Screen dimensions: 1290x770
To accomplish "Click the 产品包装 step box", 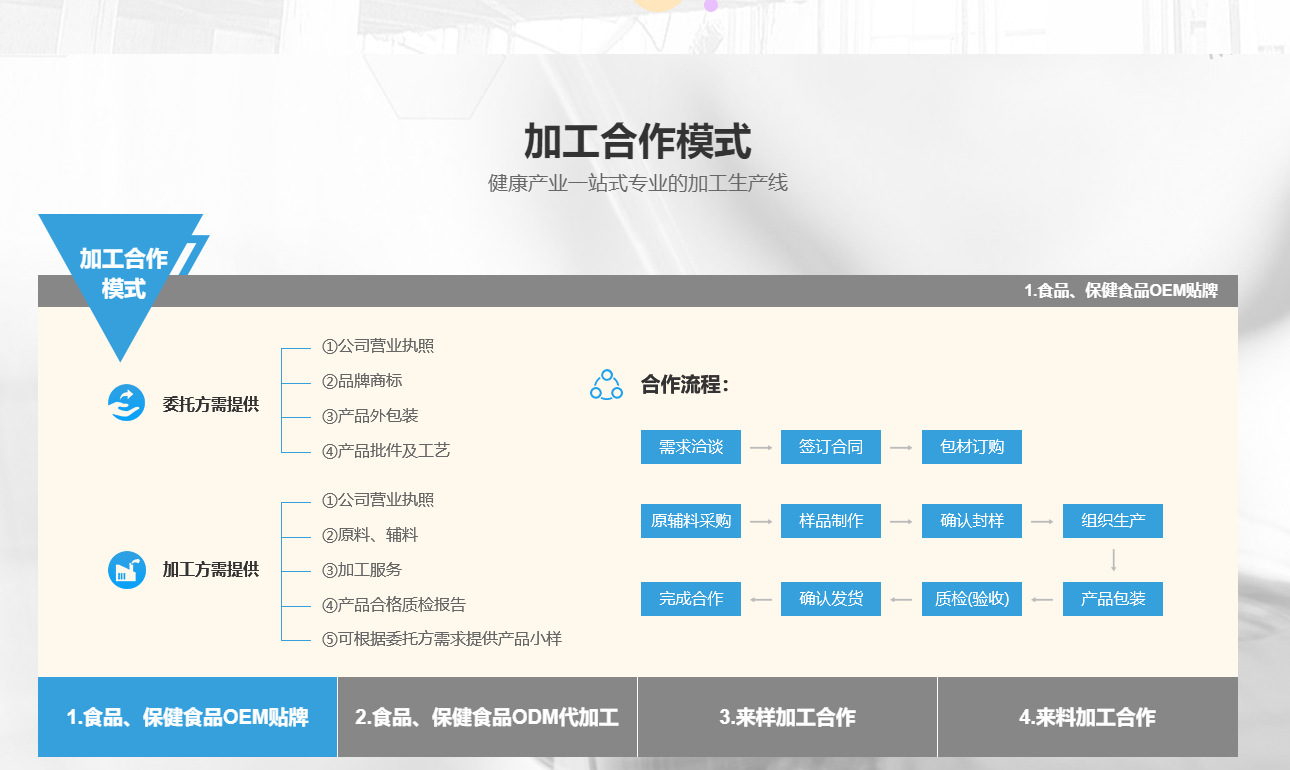I will point(1112,599).
